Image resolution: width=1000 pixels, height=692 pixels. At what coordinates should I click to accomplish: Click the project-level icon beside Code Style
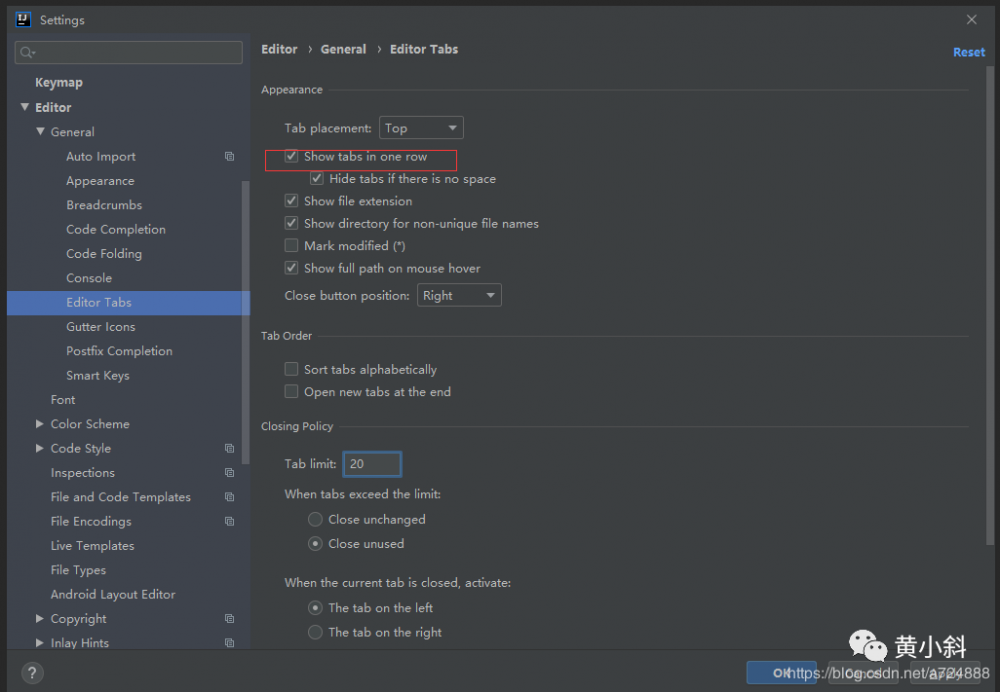230,448
